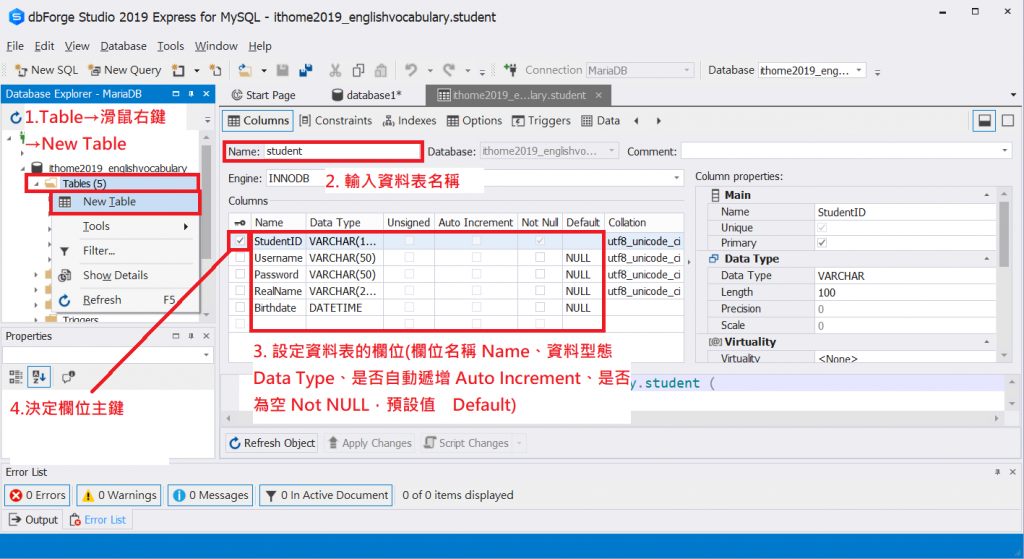The width and height of the screenshot is (1024, 559).
Task: Toggle the 0 Errors filter button
Action: 38,495
